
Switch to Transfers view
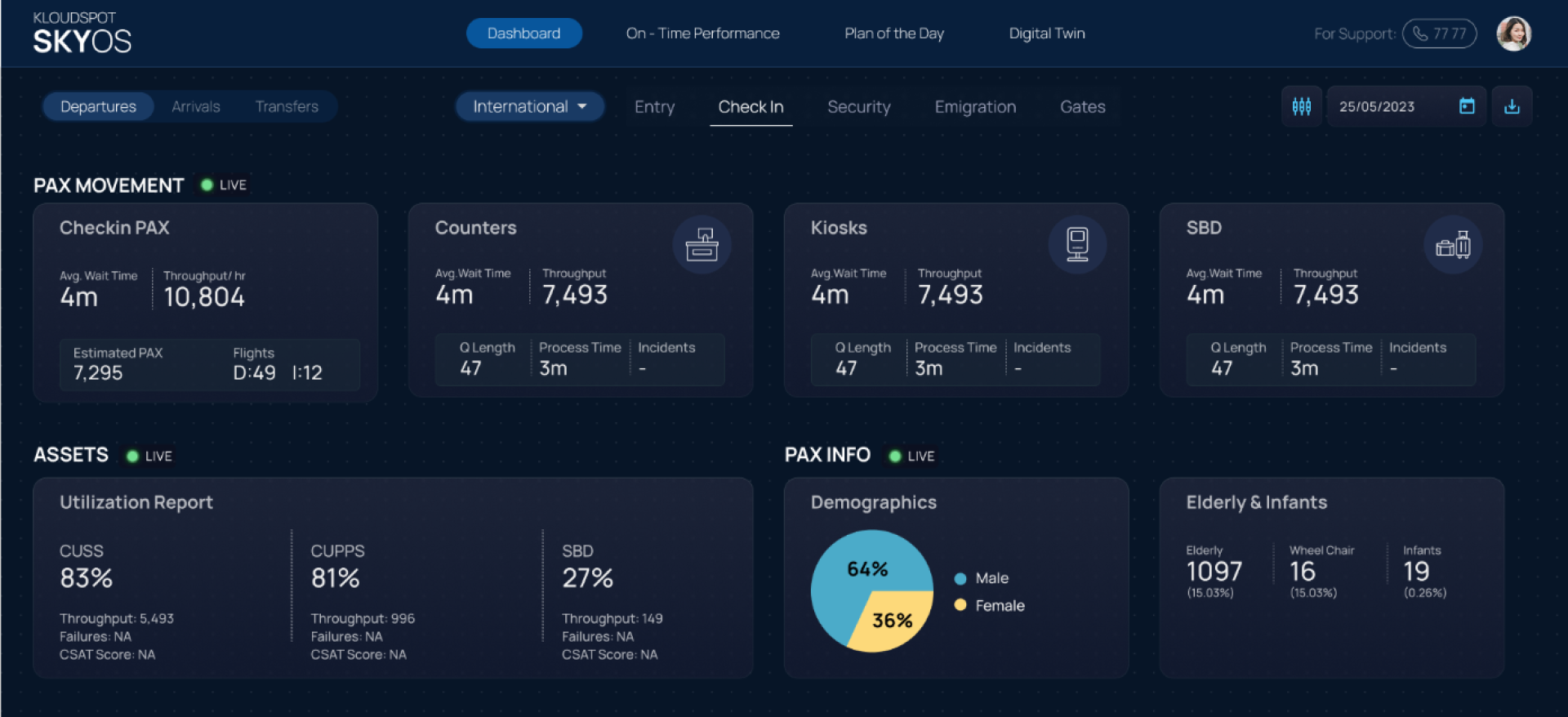[287, 106]
